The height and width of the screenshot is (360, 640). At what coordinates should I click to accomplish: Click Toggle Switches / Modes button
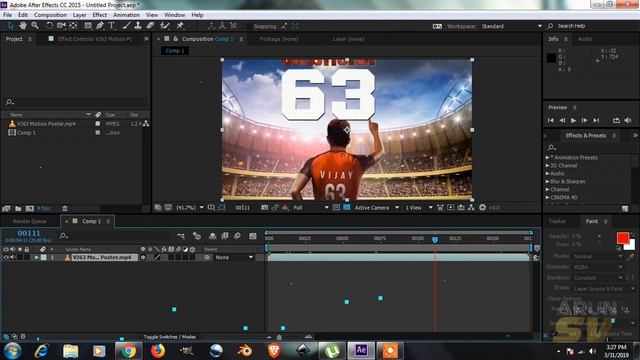(169, 337)
